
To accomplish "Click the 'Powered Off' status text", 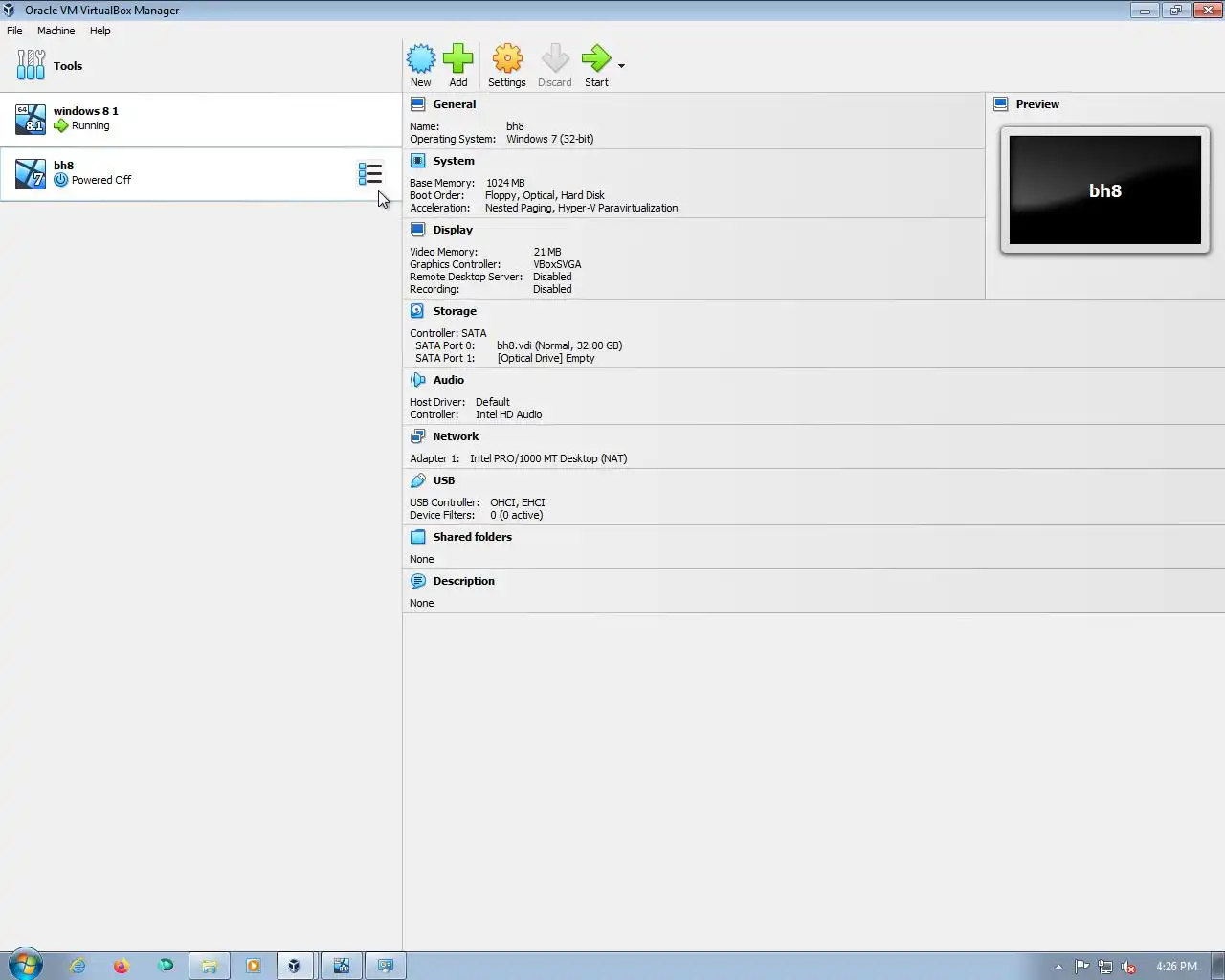I will [x=101, y=180].
